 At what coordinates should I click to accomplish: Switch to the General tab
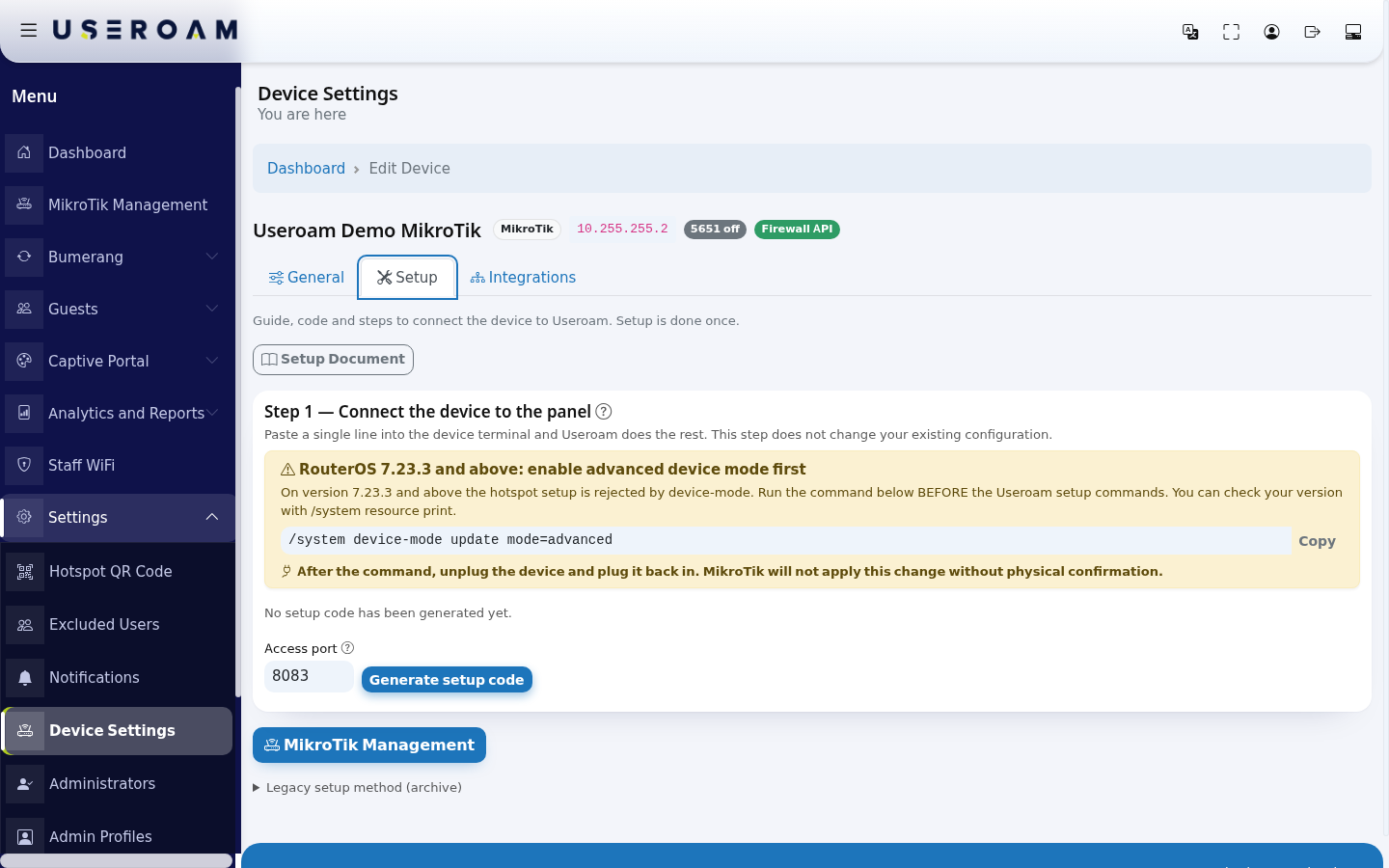click(306, 278)
